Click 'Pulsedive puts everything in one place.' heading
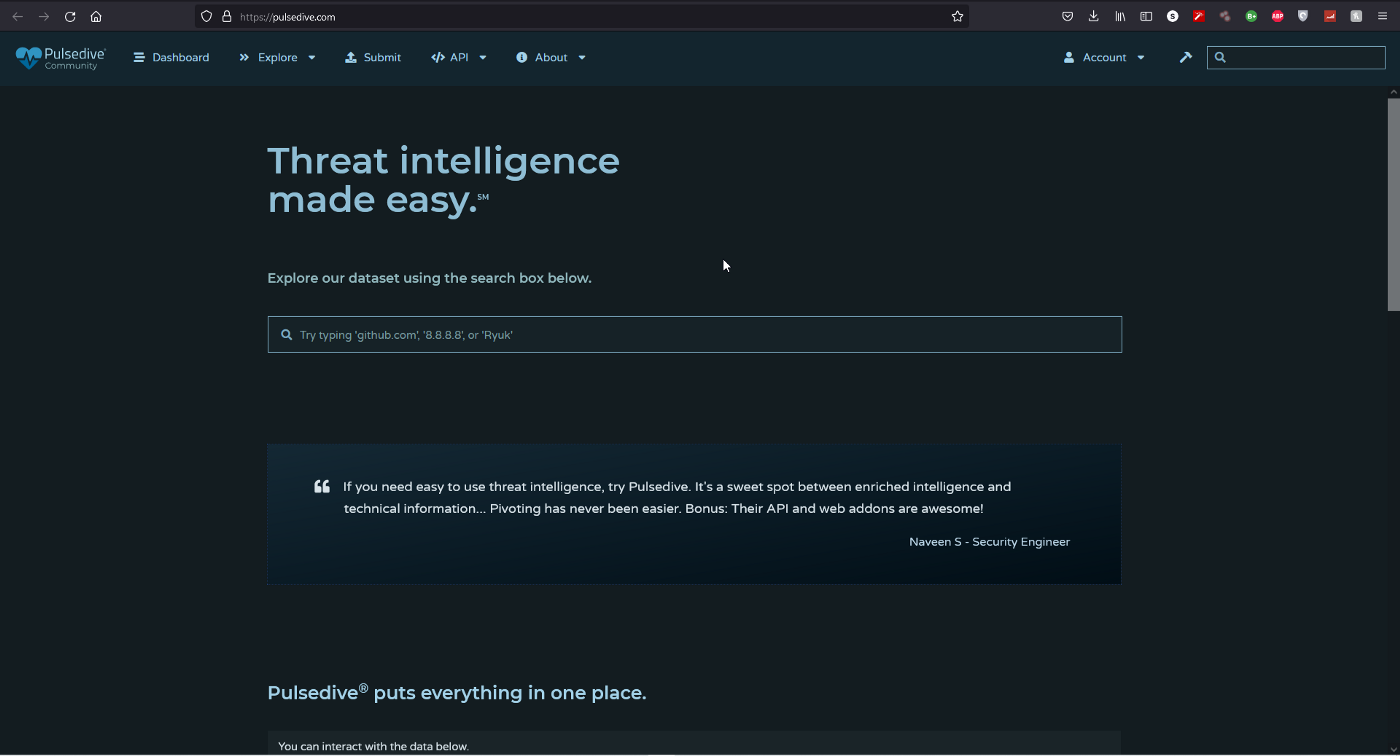The image size is (1400, 756). coord(457,693)
